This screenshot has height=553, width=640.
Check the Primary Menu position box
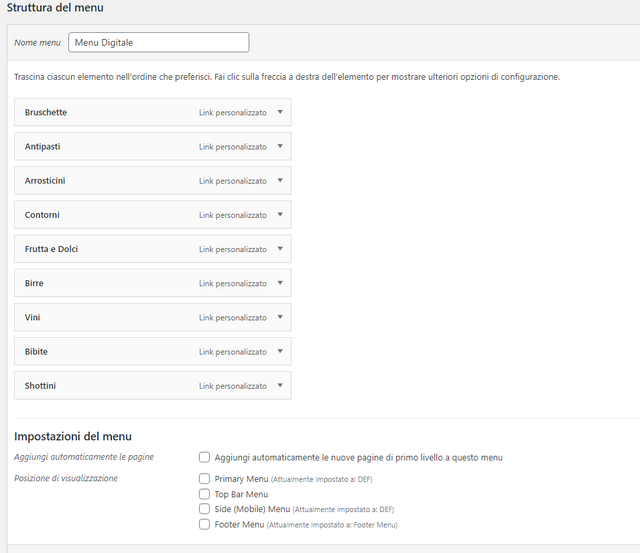click(x=204, y=479)
